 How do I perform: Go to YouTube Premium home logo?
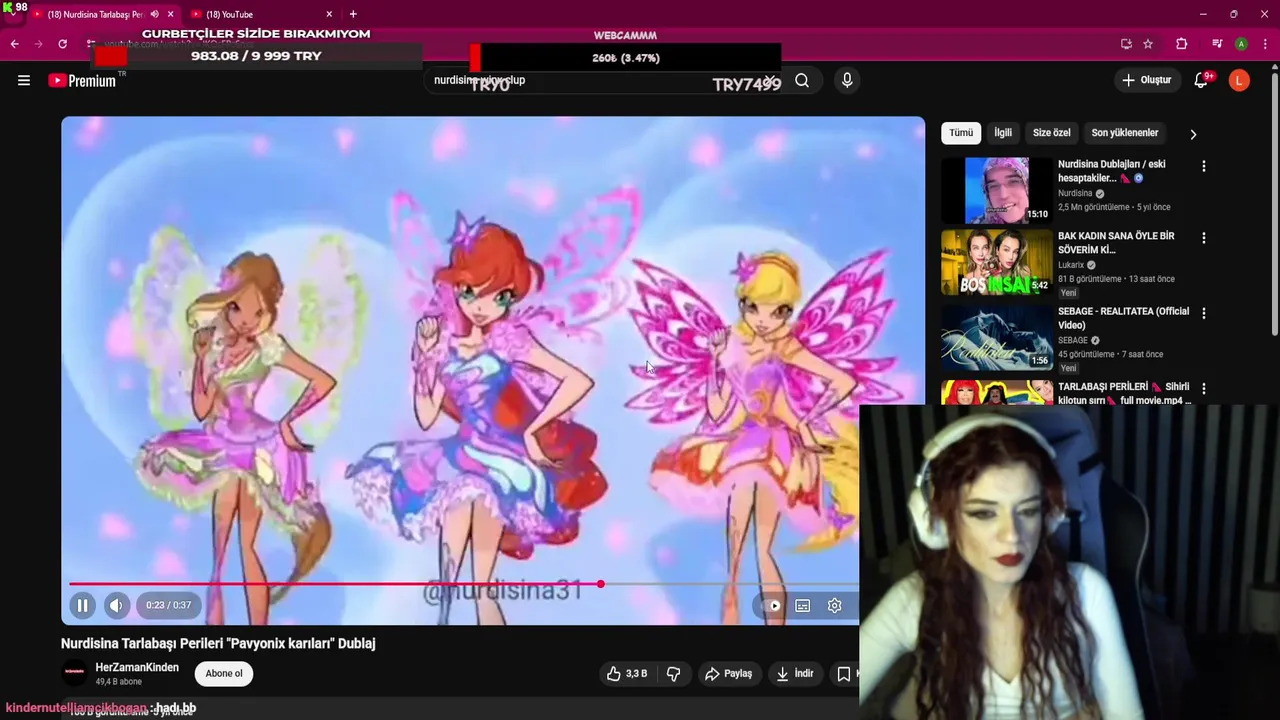(83, 80)
